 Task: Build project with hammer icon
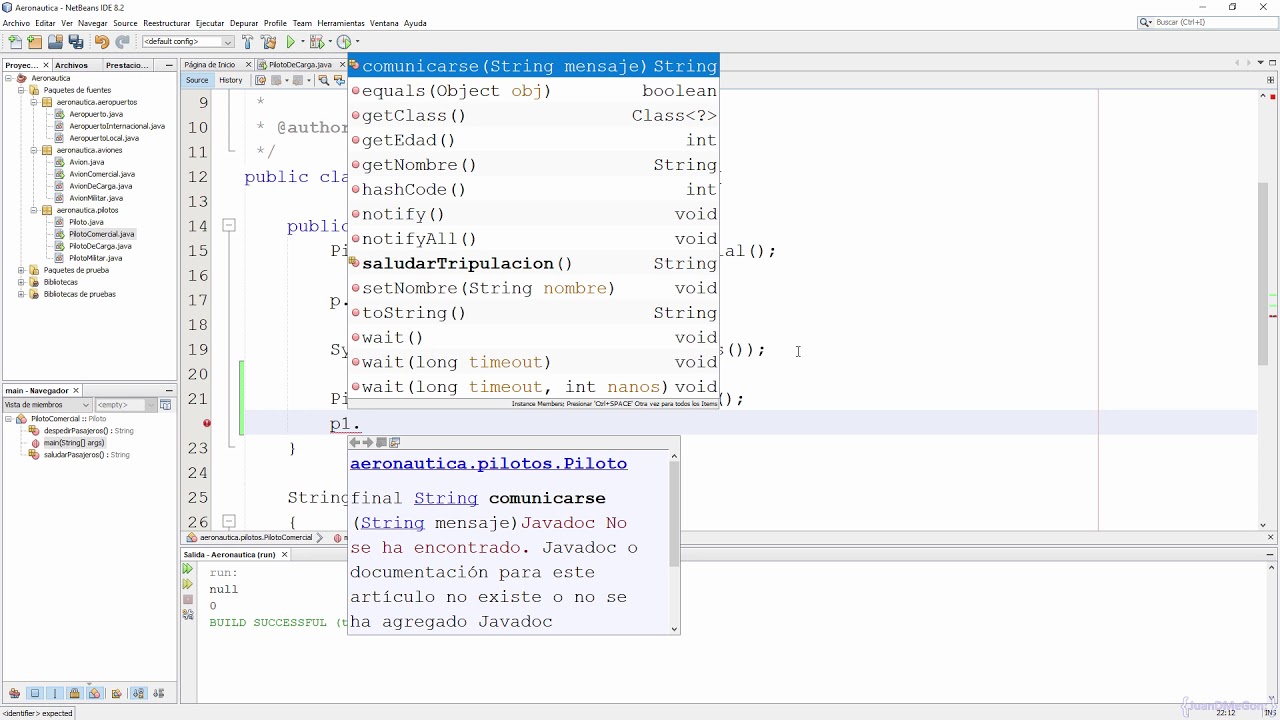coord(248,42)
